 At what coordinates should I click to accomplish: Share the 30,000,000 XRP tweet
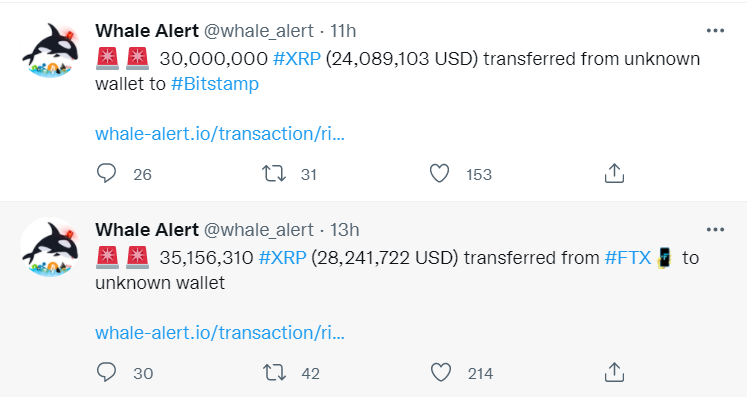(x=614, y=173)
